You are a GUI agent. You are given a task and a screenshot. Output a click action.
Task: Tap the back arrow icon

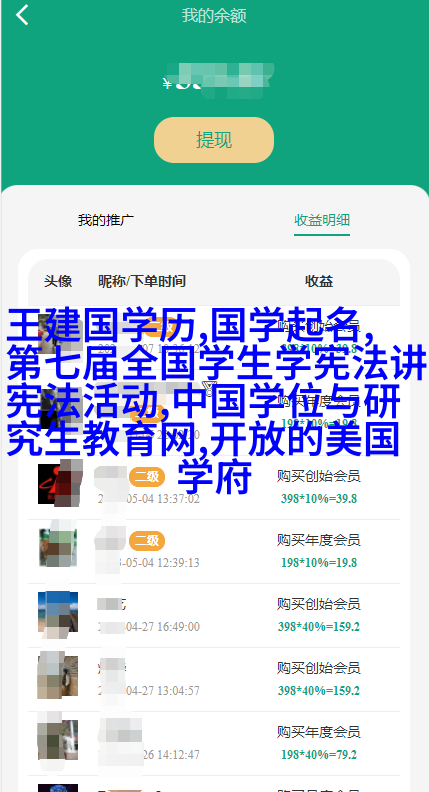(22, 15)
